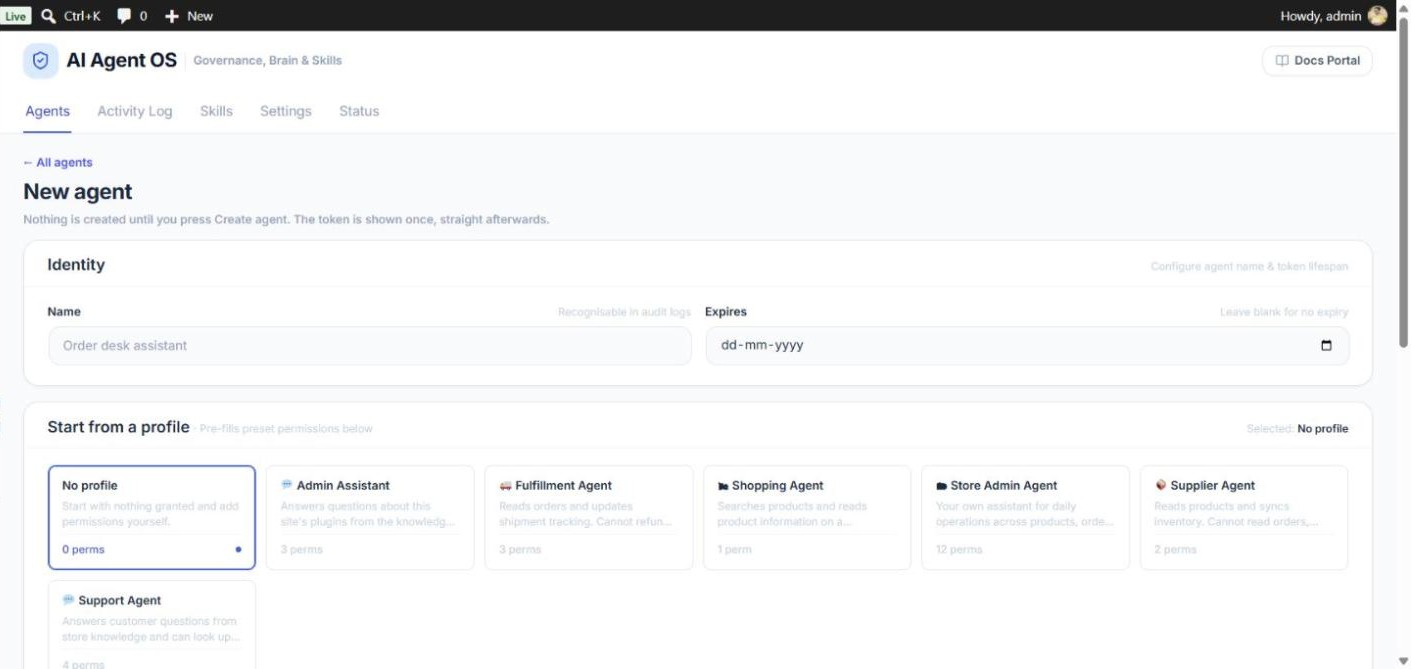
Task: Click the page scrollbar down arrow
Action: pyautogui.click(x=1403, y=661)
